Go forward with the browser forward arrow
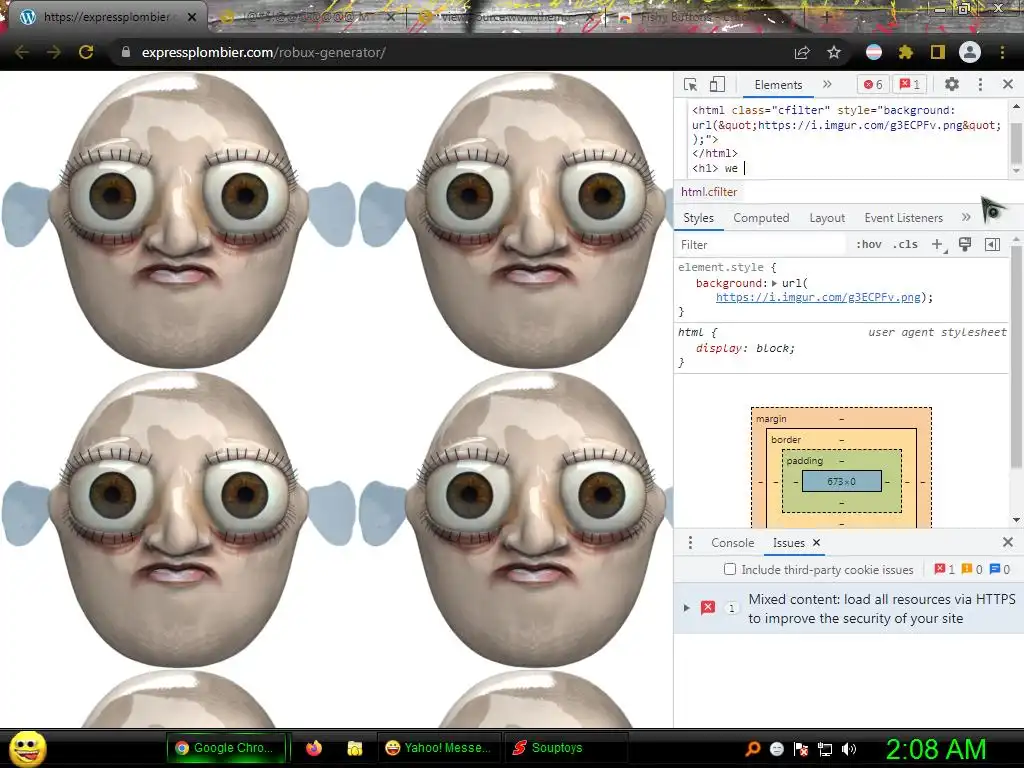The width and height of the screenshot is (1024, 768). point(54,52)
